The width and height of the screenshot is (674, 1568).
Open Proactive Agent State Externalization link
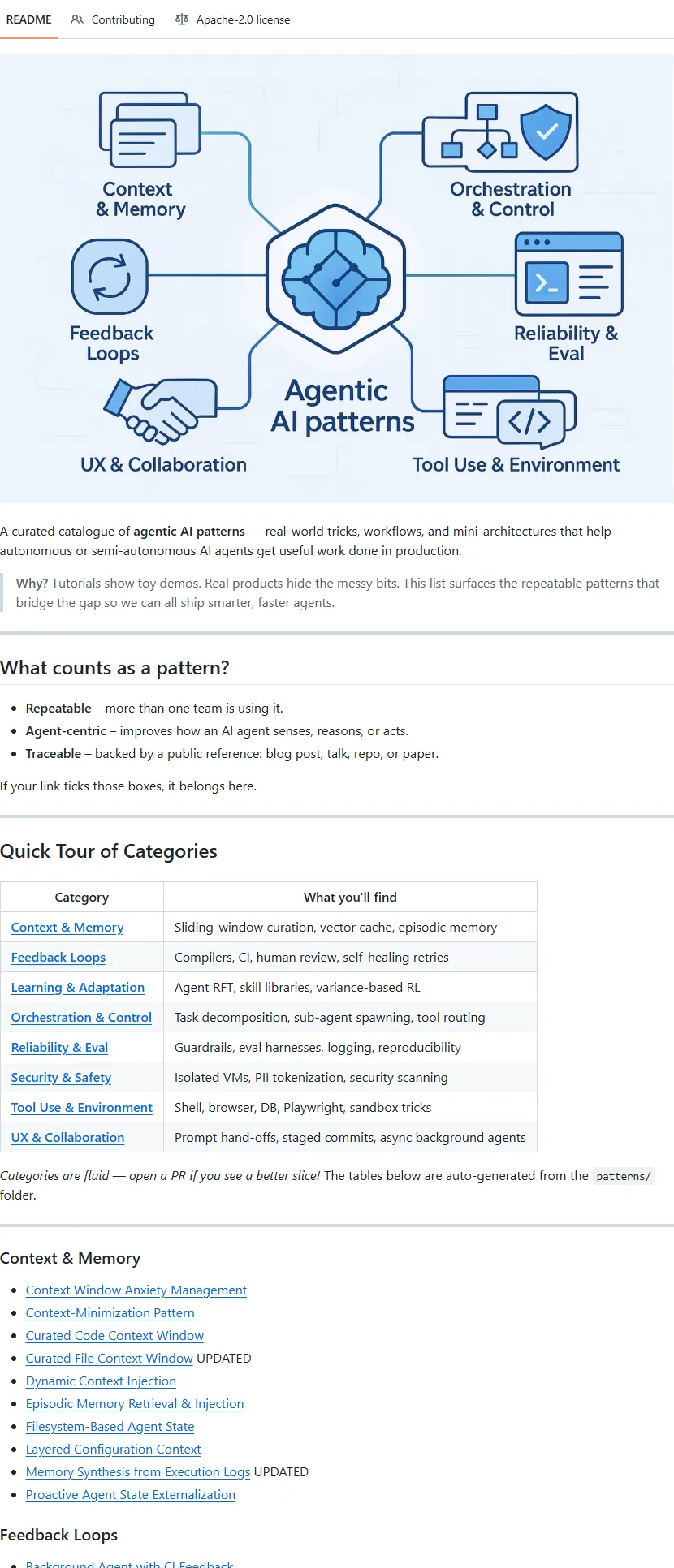(131, 1494)
